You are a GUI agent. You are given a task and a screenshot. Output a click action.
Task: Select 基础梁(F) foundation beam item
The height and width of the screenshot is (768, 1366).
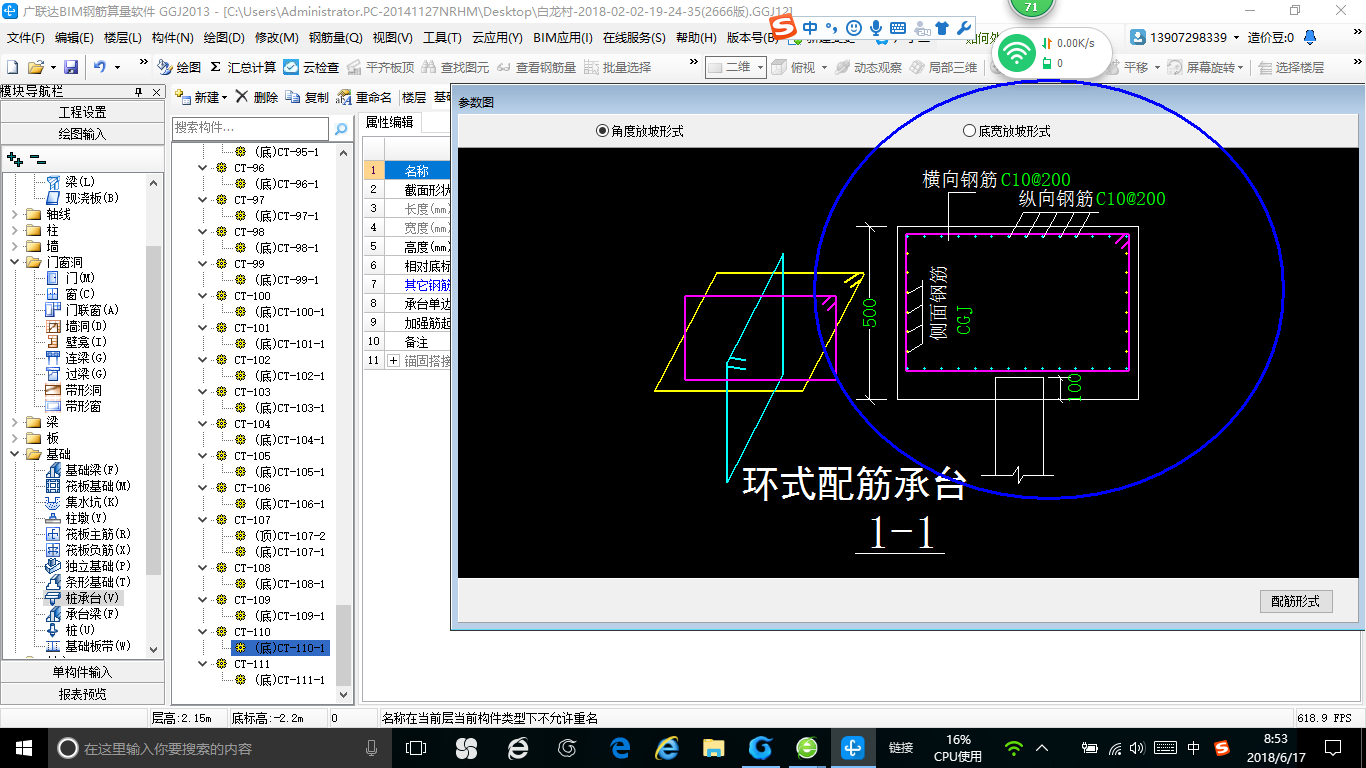click(x=83, y=470)
